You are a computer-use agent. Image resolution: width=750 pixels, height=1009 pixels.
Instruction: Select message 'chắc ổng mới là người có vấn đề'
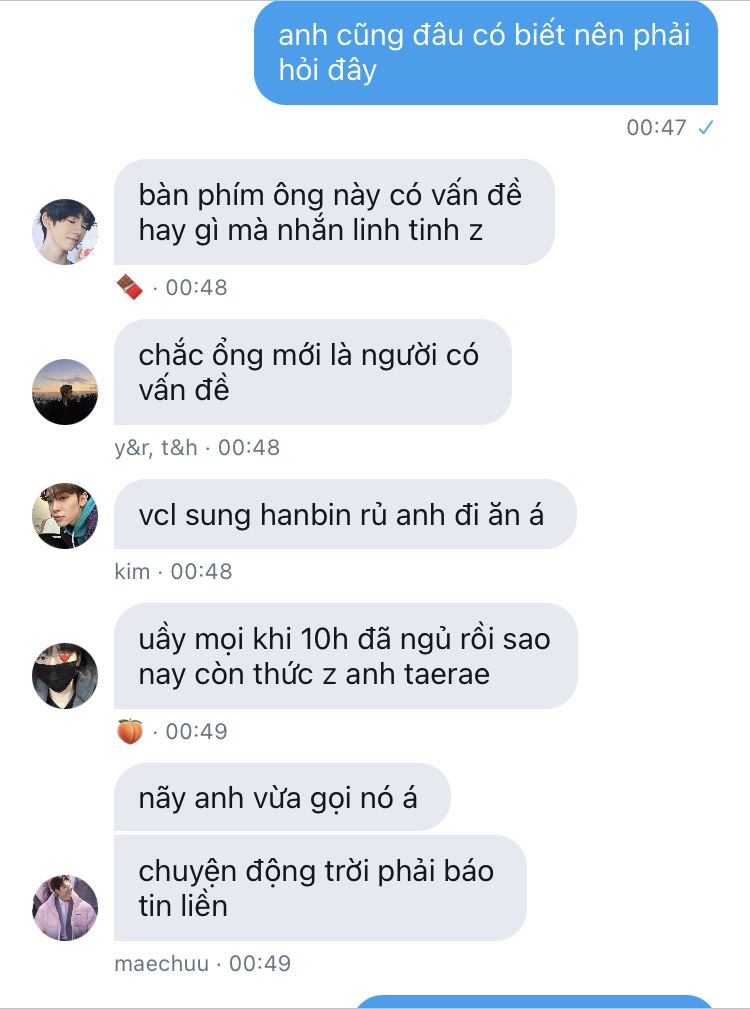click(x=313, y=372)
